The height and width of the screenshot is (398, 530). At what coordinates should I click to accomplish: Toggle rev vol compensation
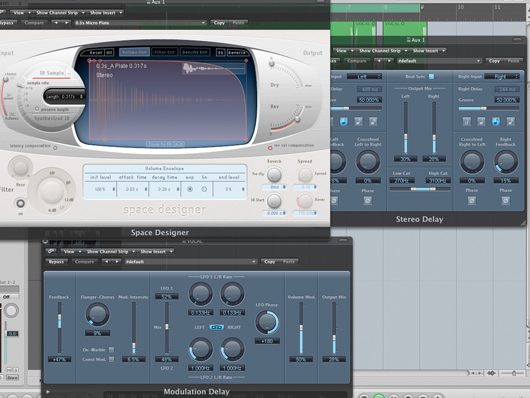[270, 148]
